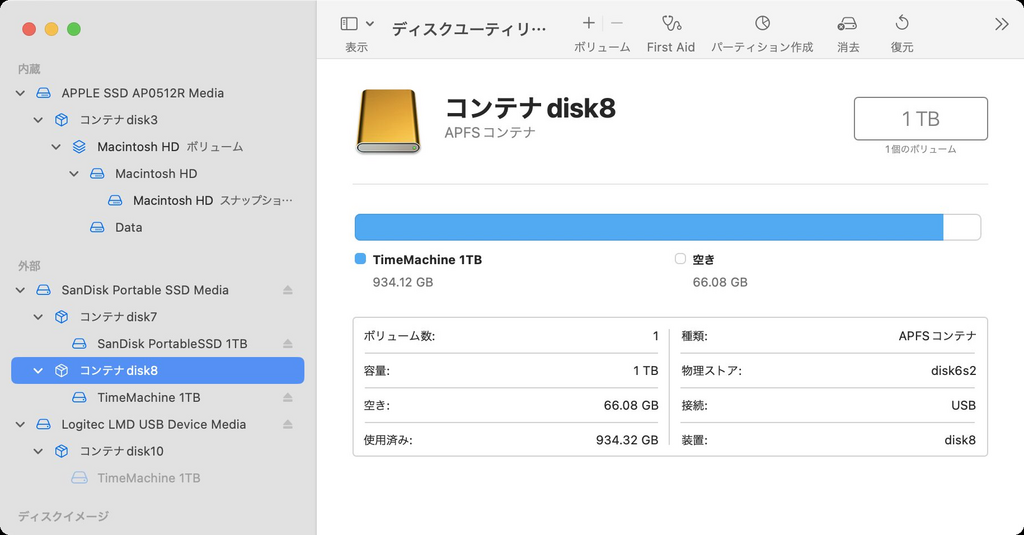Click the restore (復元) arrow icon
This screenshot has width=1024, height=535.
902,23
